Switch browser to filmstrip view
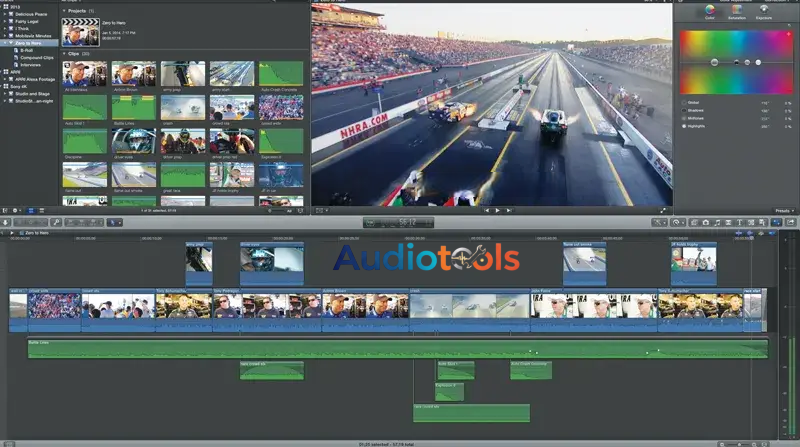Viewport: 800px width, 447px height. [x=31, y=210]
